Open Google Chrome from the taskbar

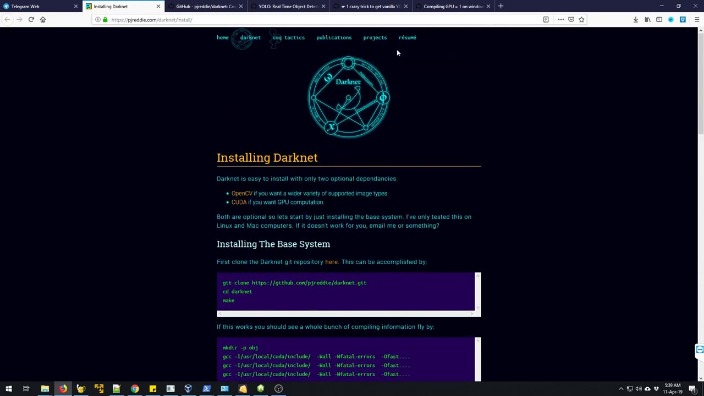pos(135,389)
